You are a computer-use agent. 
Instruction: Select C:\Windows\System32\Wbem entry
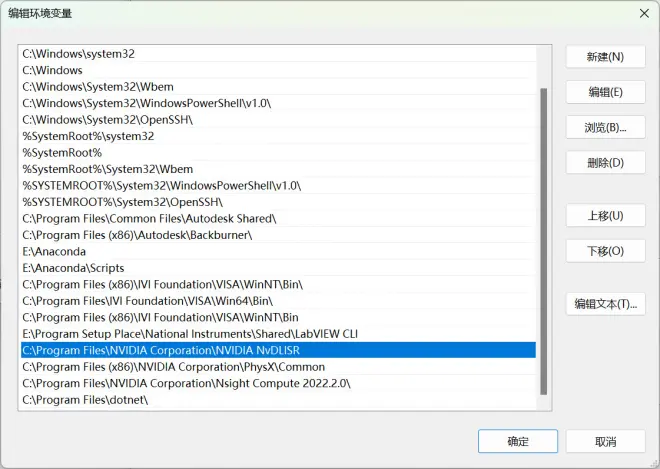278,87
